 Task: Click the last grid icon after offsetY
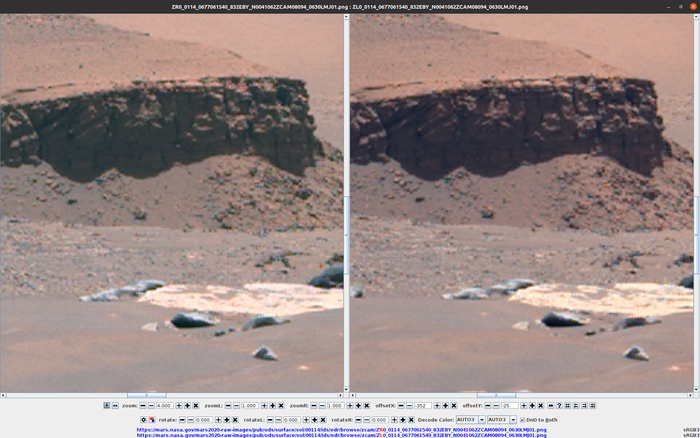593,406
